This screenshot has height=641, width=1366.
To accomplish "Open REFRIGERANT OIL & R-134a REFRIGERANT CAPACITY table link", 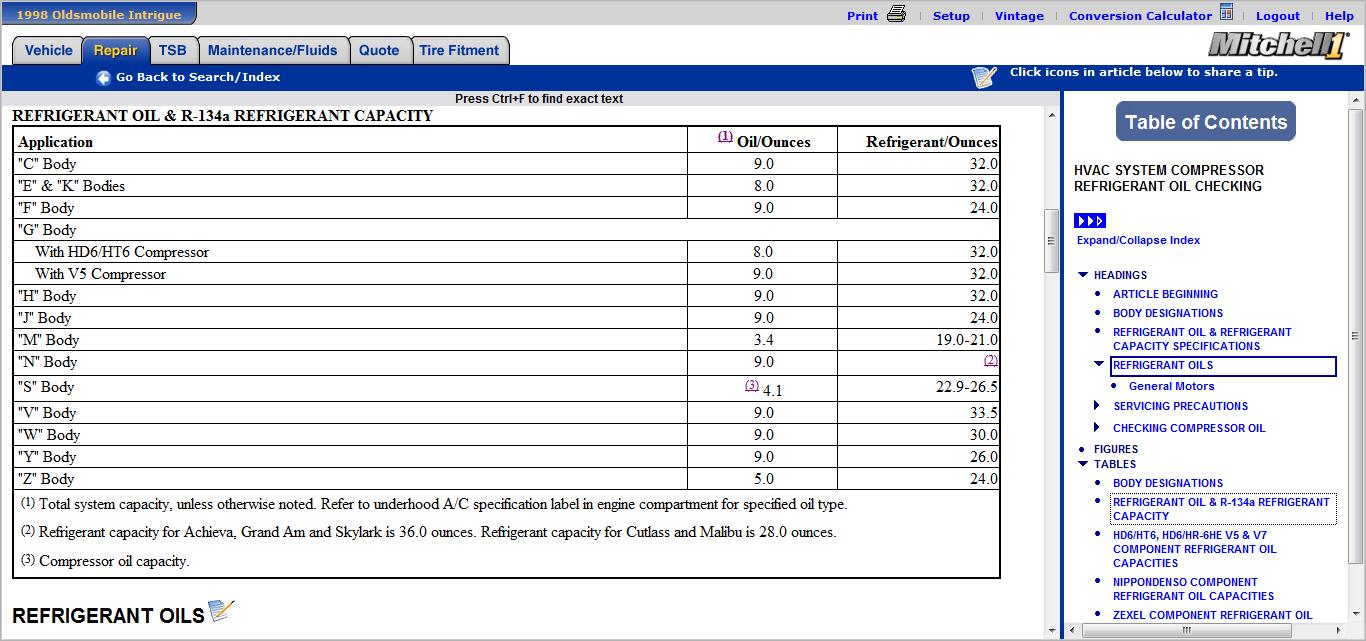I will tap(1221, 509).
